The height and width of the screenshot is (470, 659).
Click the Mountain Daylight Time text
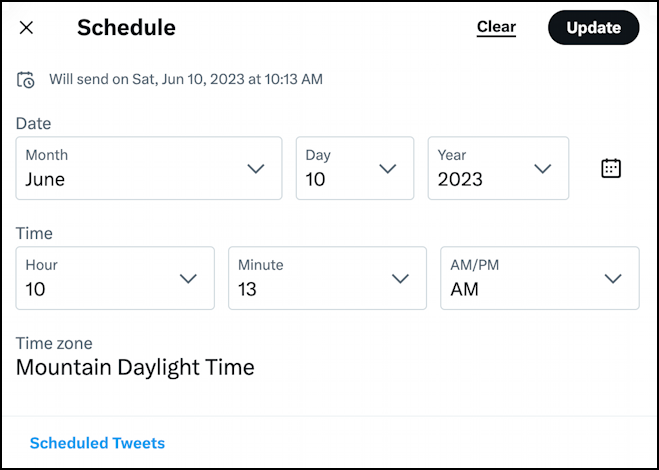[135, 367]
